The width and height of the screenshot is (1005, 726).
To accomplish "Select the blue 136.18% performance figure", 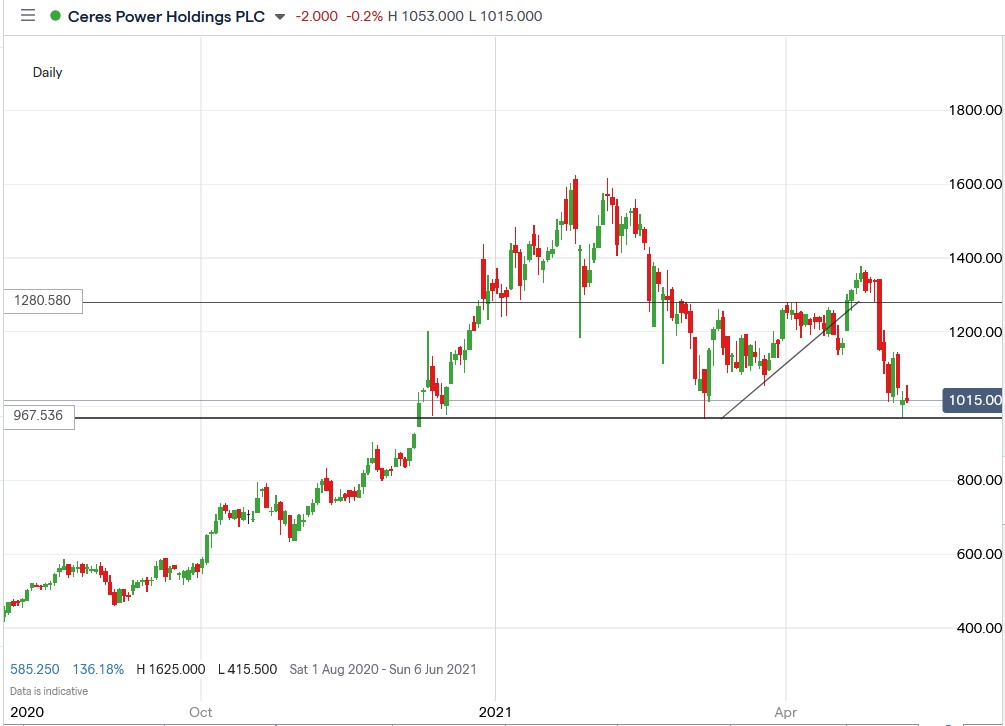I will [100, 669].
